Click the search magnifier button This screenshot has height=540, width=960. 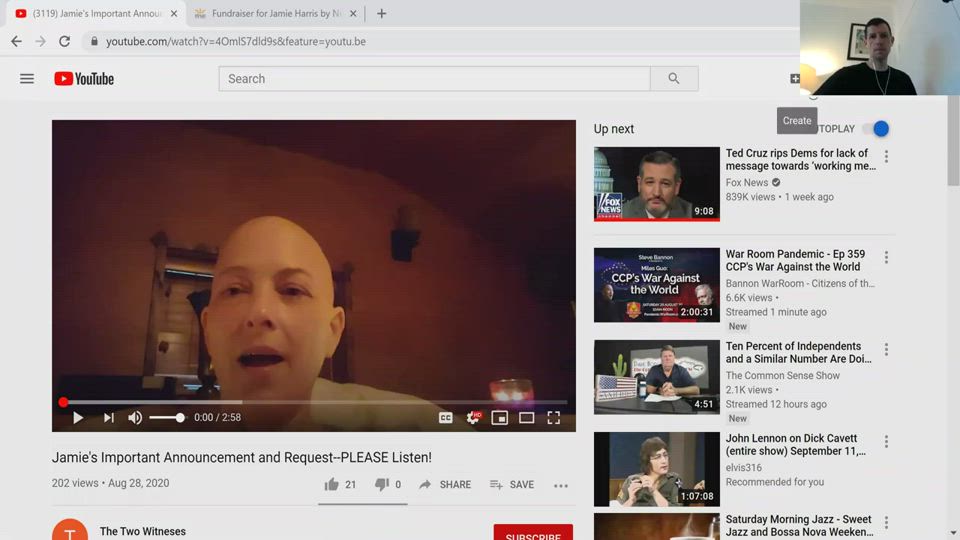click(x=674, y=79)
